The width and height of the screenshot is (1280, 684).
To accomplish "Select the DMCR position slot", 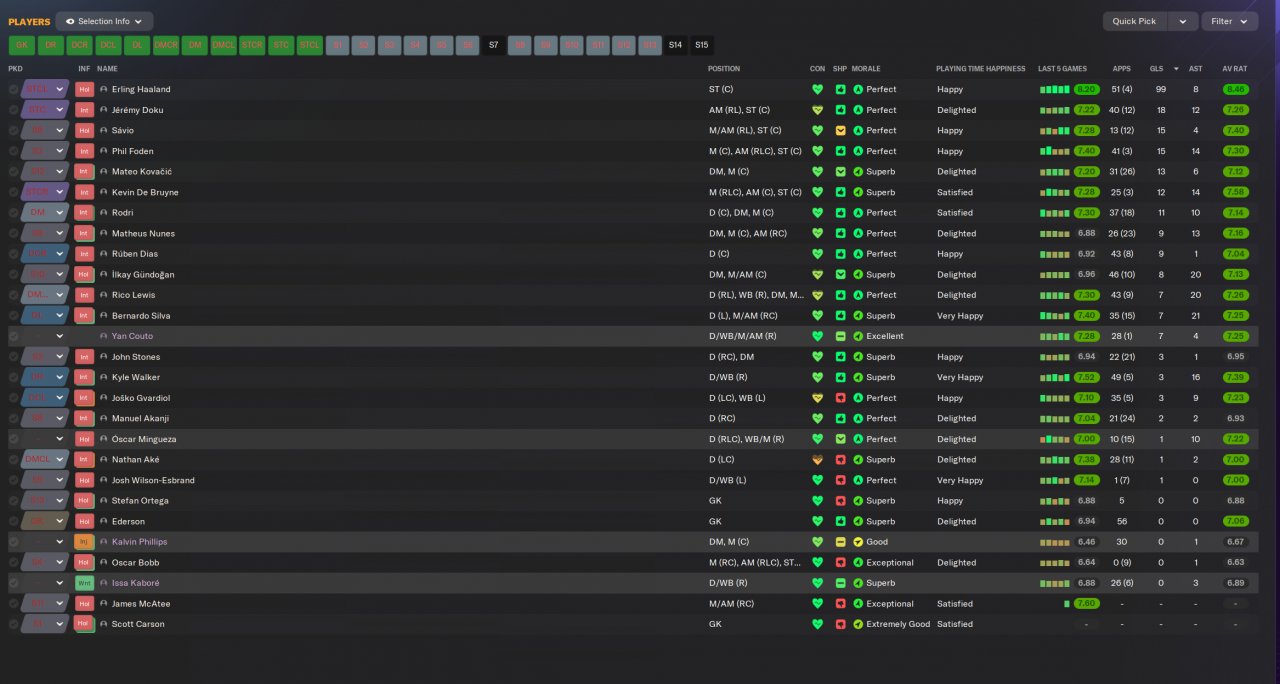I will click(166, 45).
